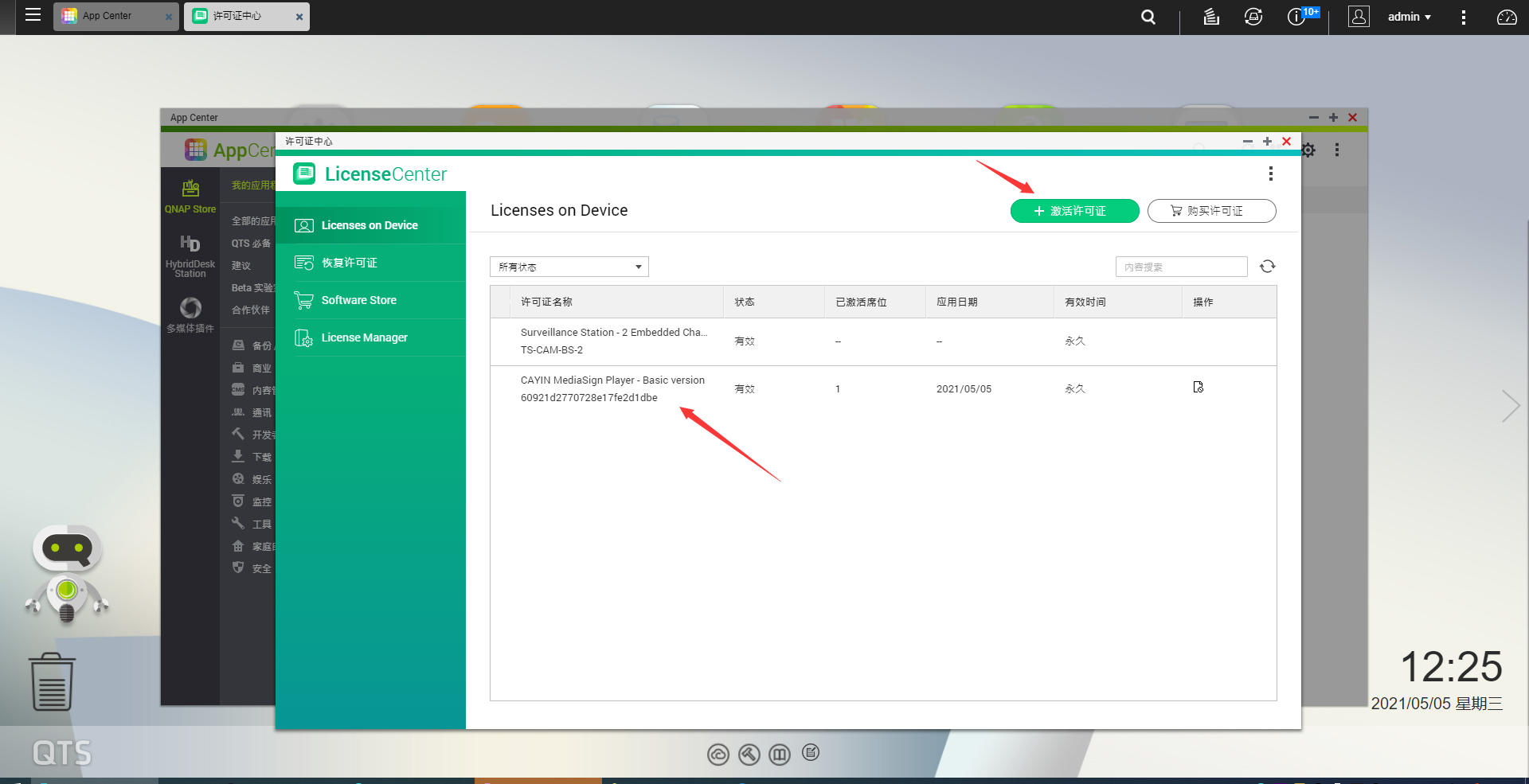Click the green 激活许可证 button
Screen dimensions: 1529x784
tap(1074, 211)
